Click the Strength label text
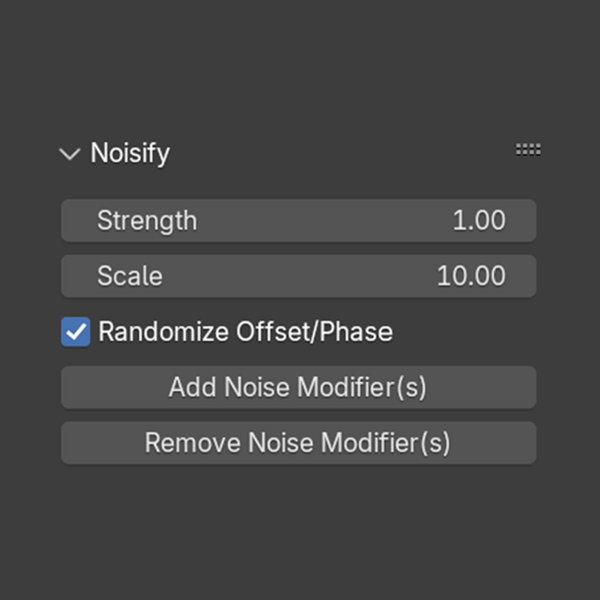The image size is (600, 600). (x=147, y=221)
